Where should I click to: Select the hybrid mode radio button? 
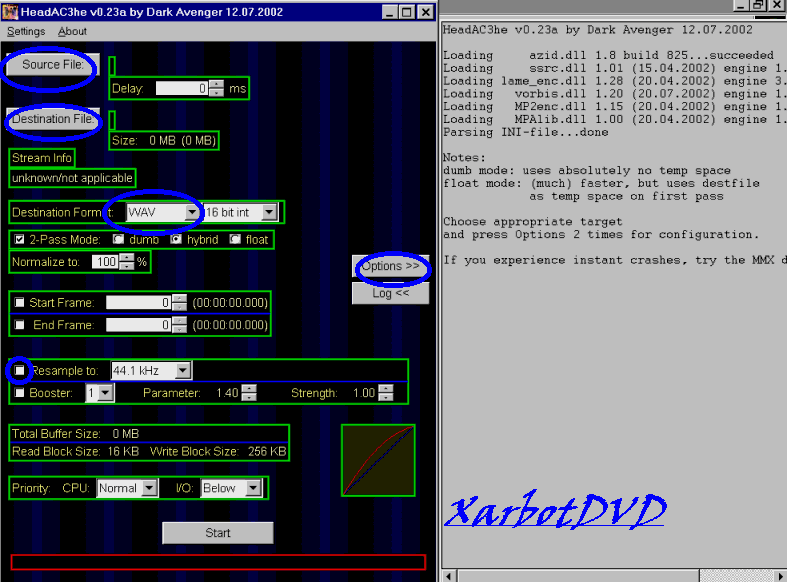tap(175, 239)
